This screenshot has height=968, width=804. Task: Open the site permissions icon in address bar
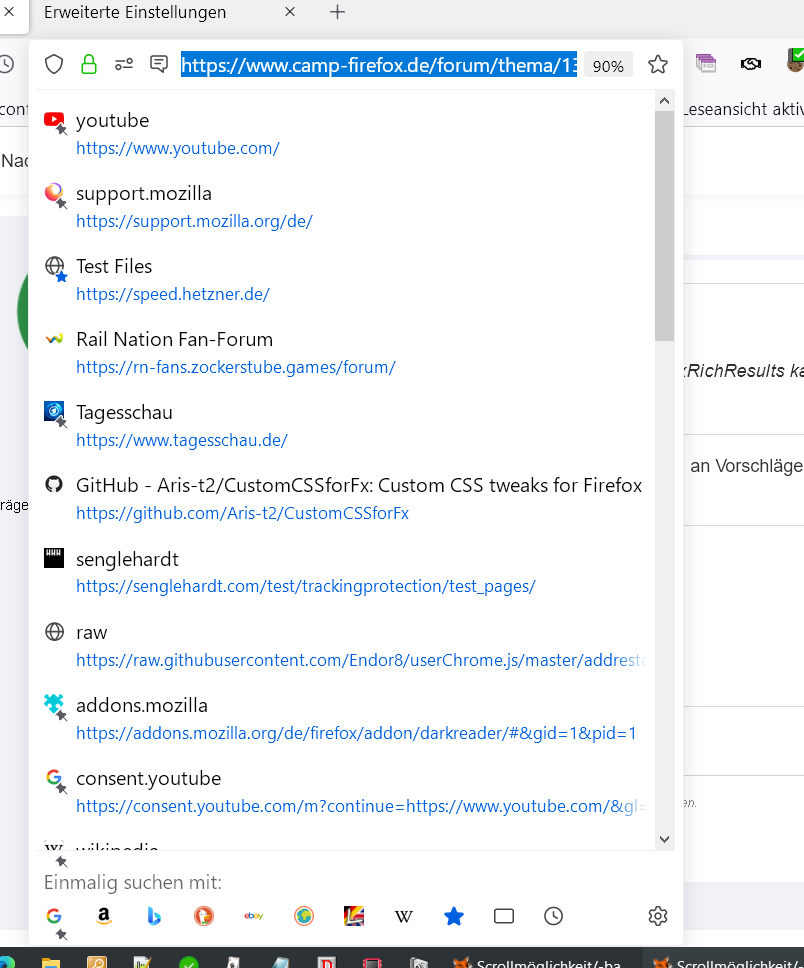tap(124, 65)
